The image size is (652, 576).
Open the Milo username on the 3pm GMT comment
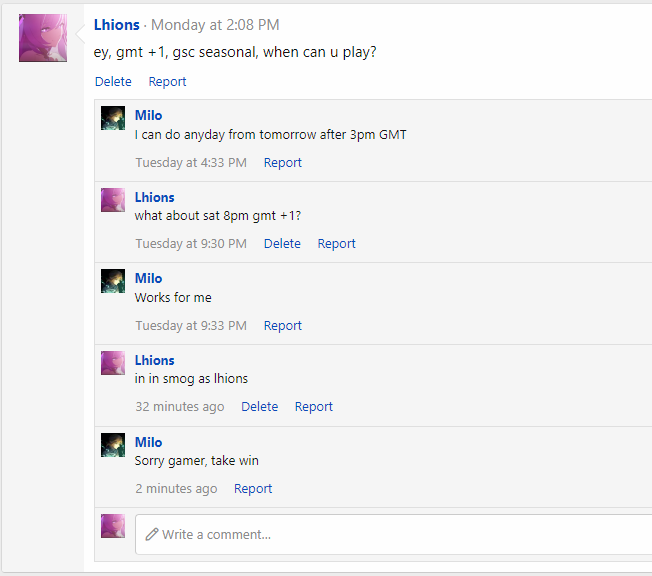pos(148,115)
